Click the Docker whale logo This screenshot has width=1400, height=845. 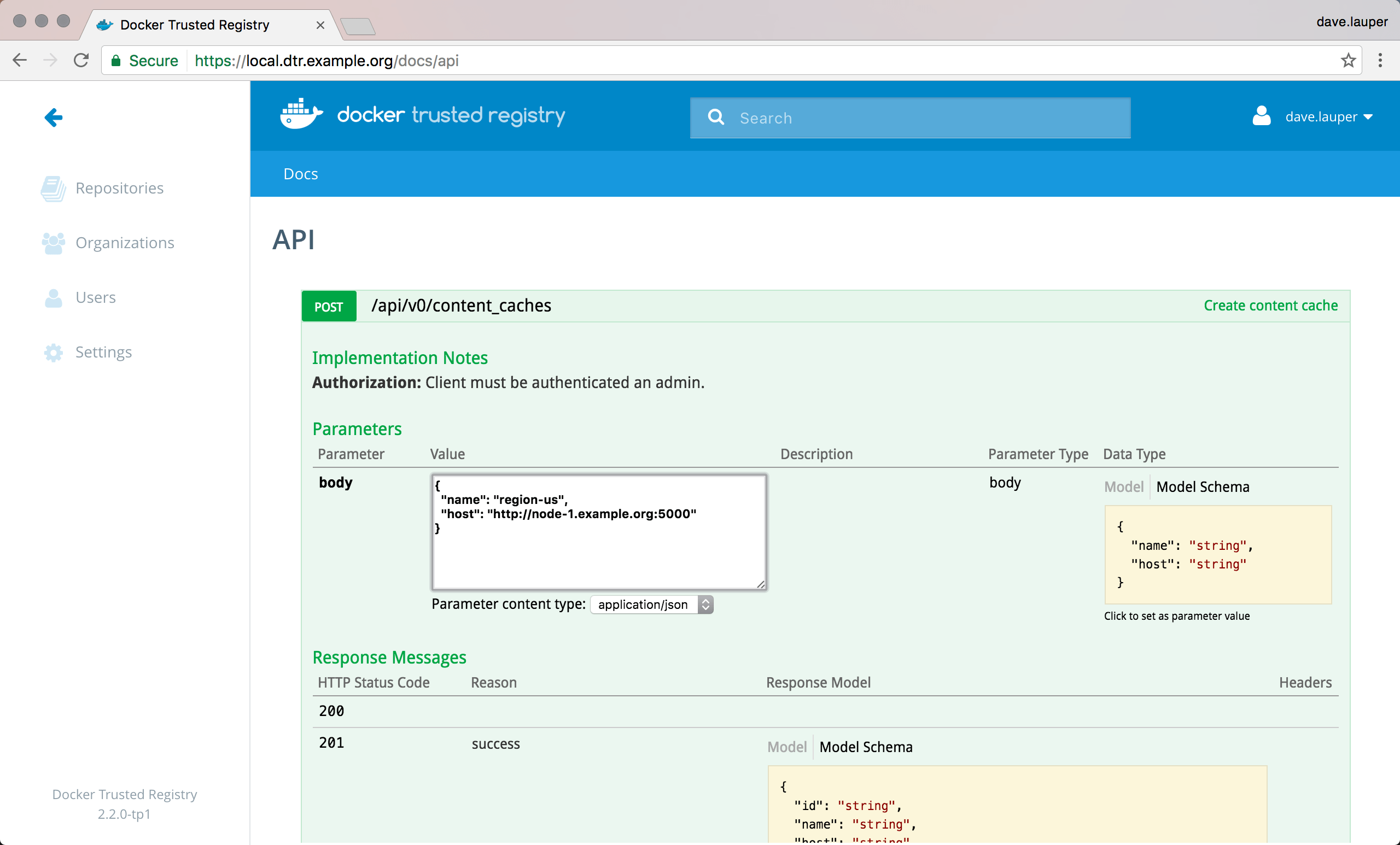click(301, 115)
